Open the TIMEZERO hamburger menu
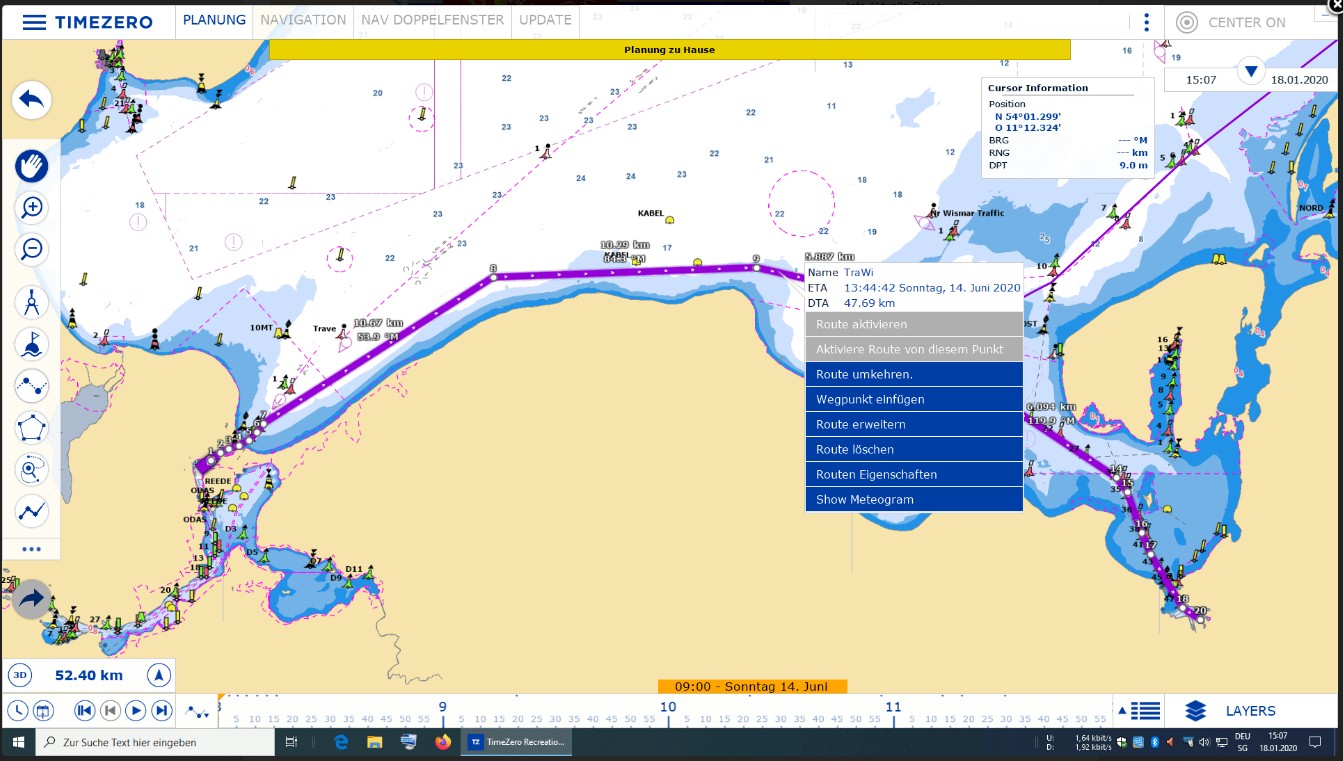This screenshot has width=1343, height=761. click(x=34, y=22)
